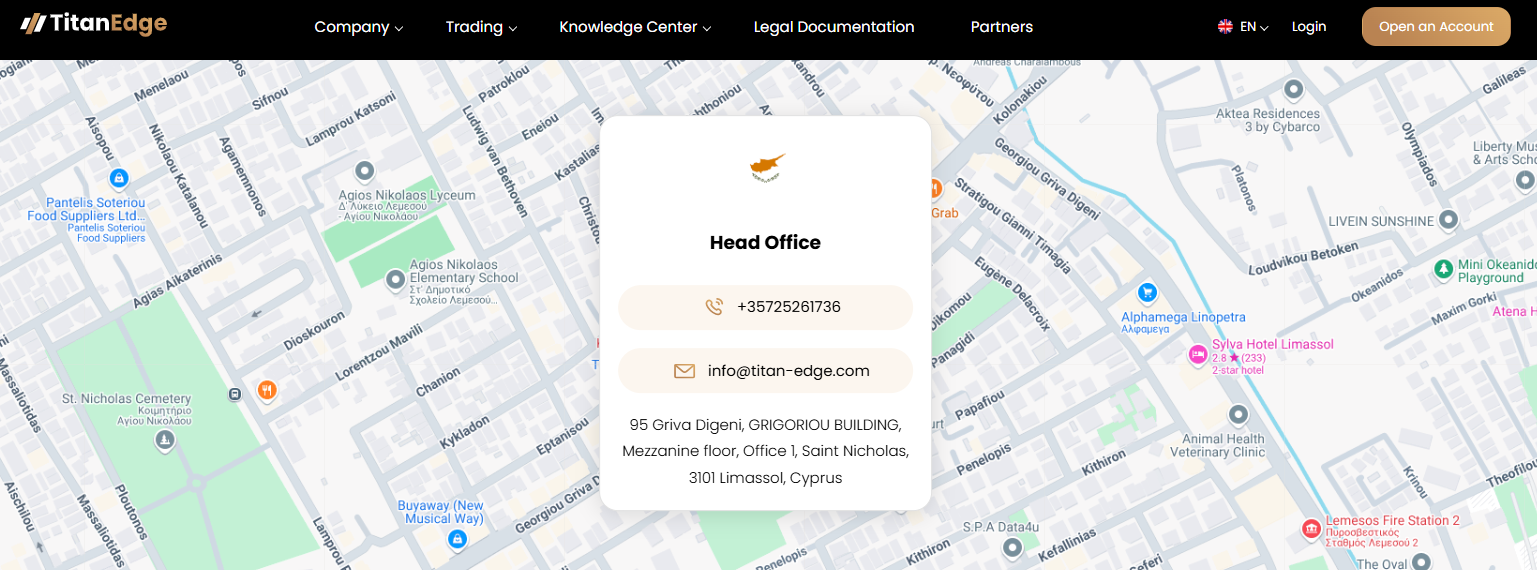Select the Sylva Hotel Limassol pin
This screenshot has height=570, width=1537.
click(1196, 355)
